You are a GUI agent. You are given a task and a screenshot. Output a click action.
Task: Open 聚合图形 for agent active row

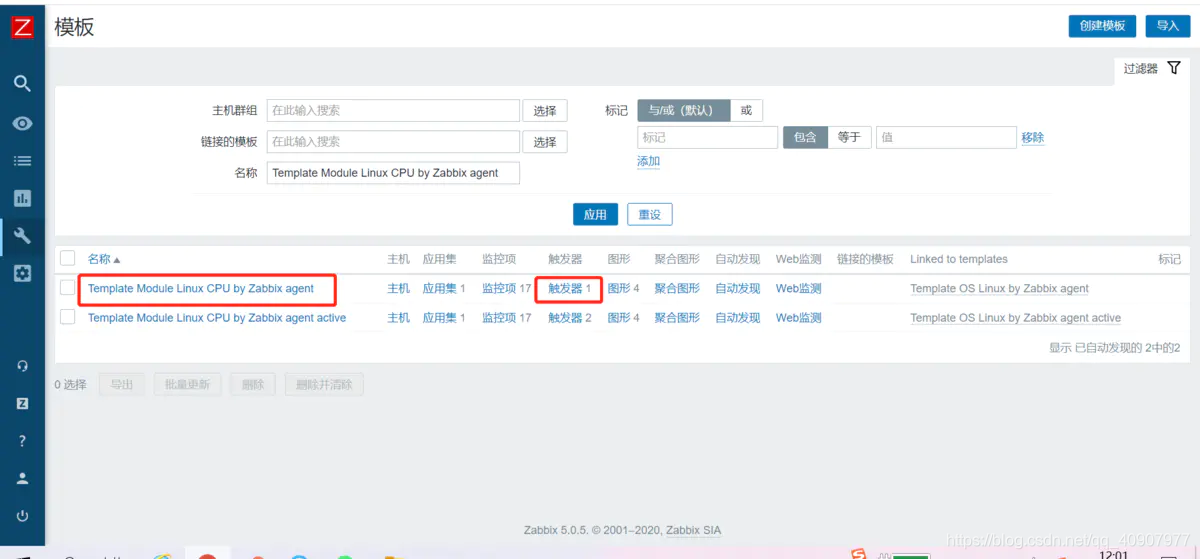click(677, 317)
